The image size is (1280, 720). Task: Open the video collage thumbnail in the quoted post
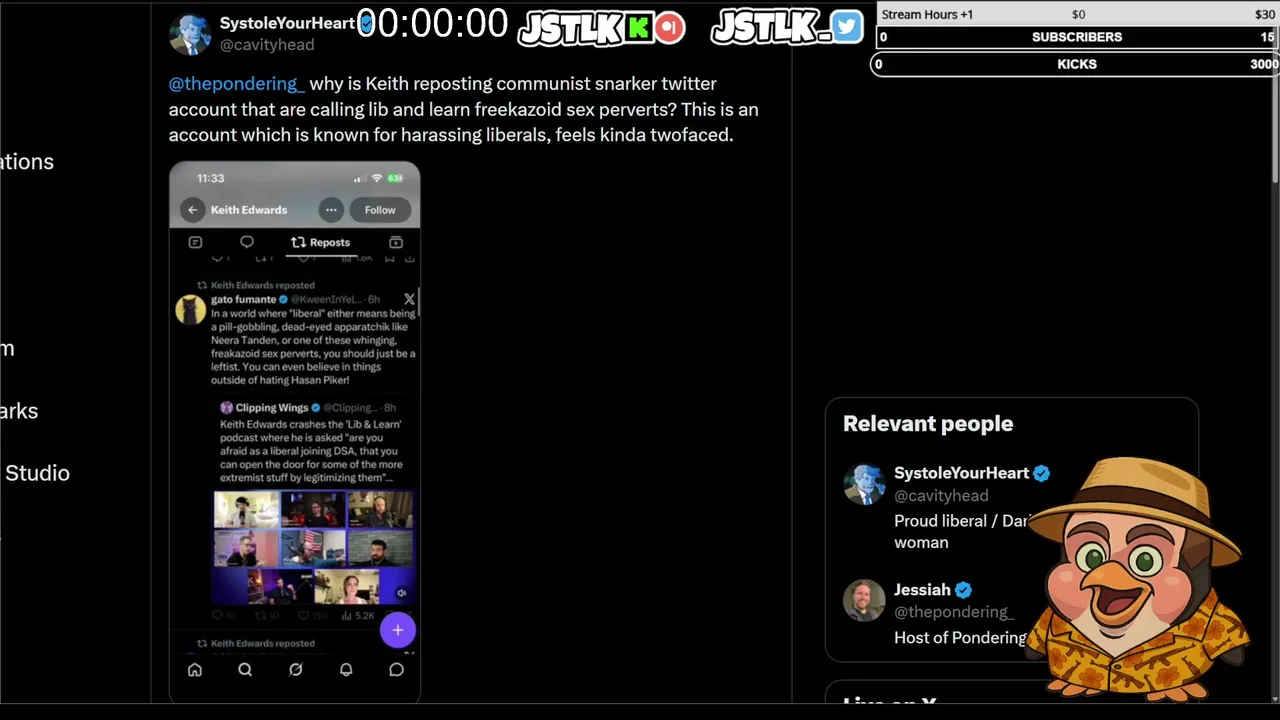(313, 548)
